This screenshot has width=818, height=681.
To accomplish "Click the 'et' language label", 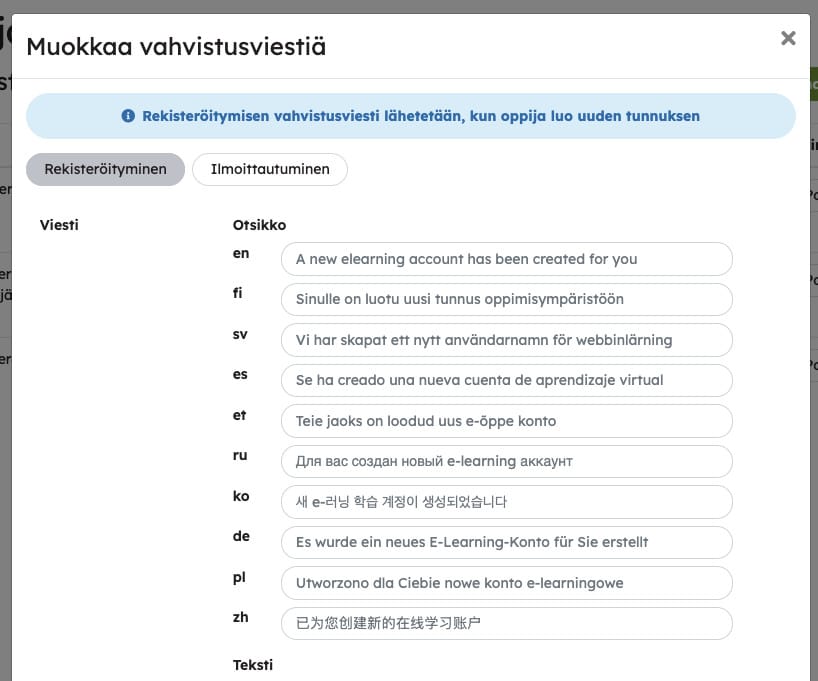I will pos(239,415).
